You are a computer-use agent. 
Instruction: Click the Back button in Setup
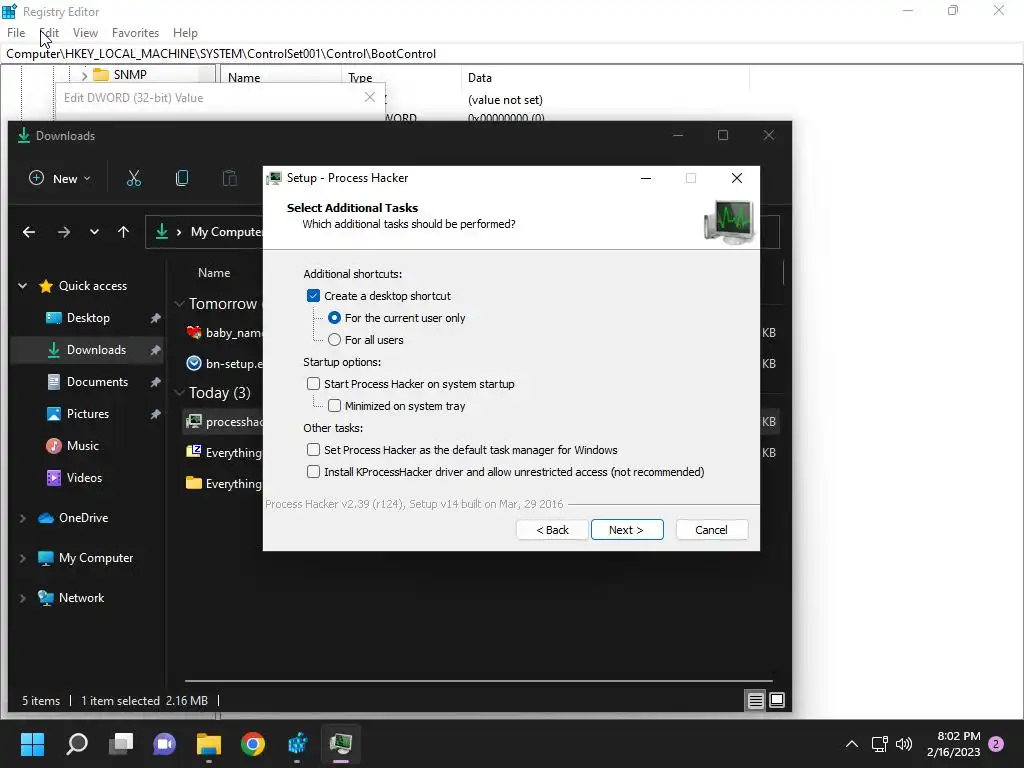(552, 530)
